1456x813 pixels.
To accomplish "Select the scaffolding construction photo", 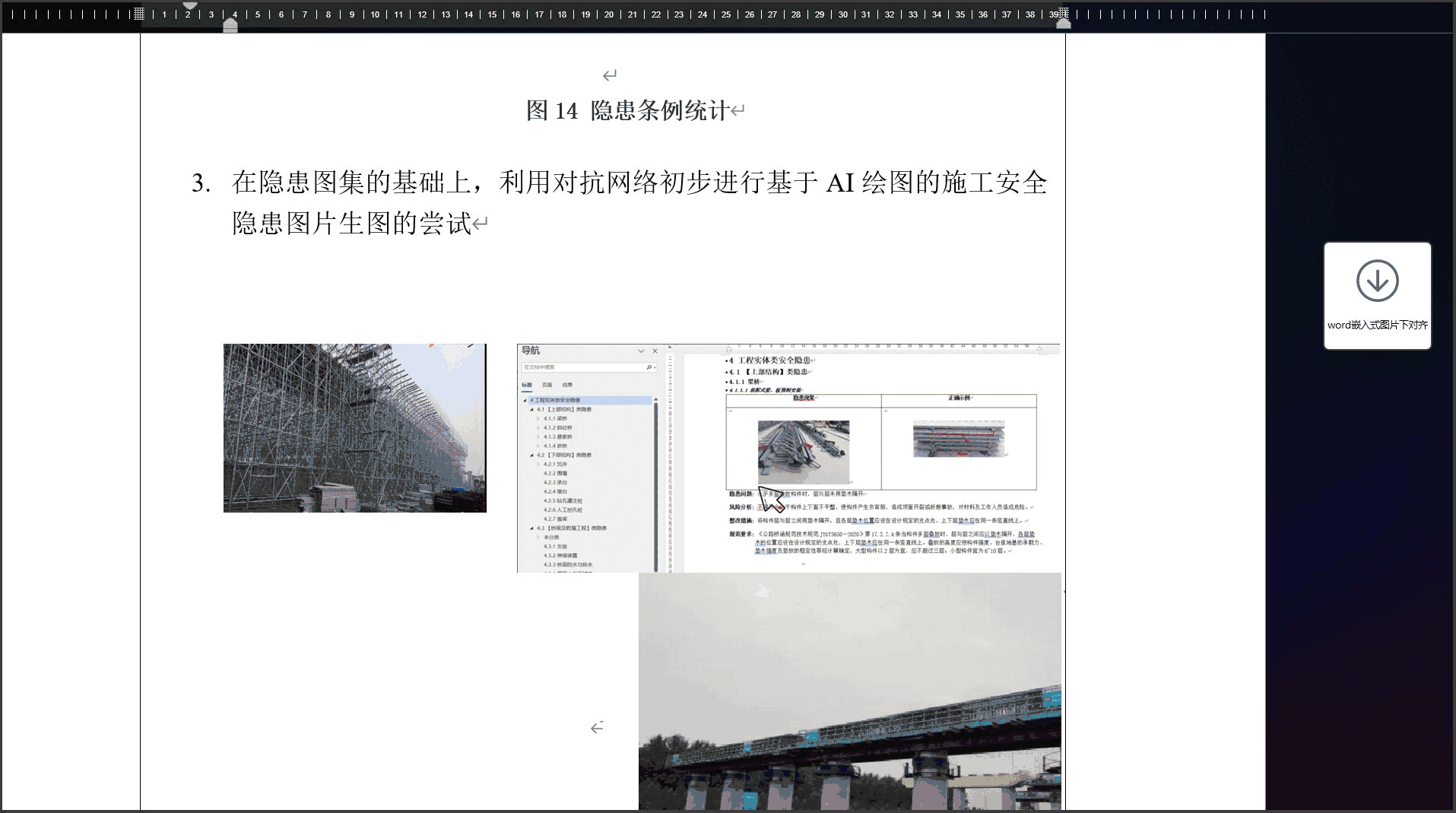I will [354, 427].
